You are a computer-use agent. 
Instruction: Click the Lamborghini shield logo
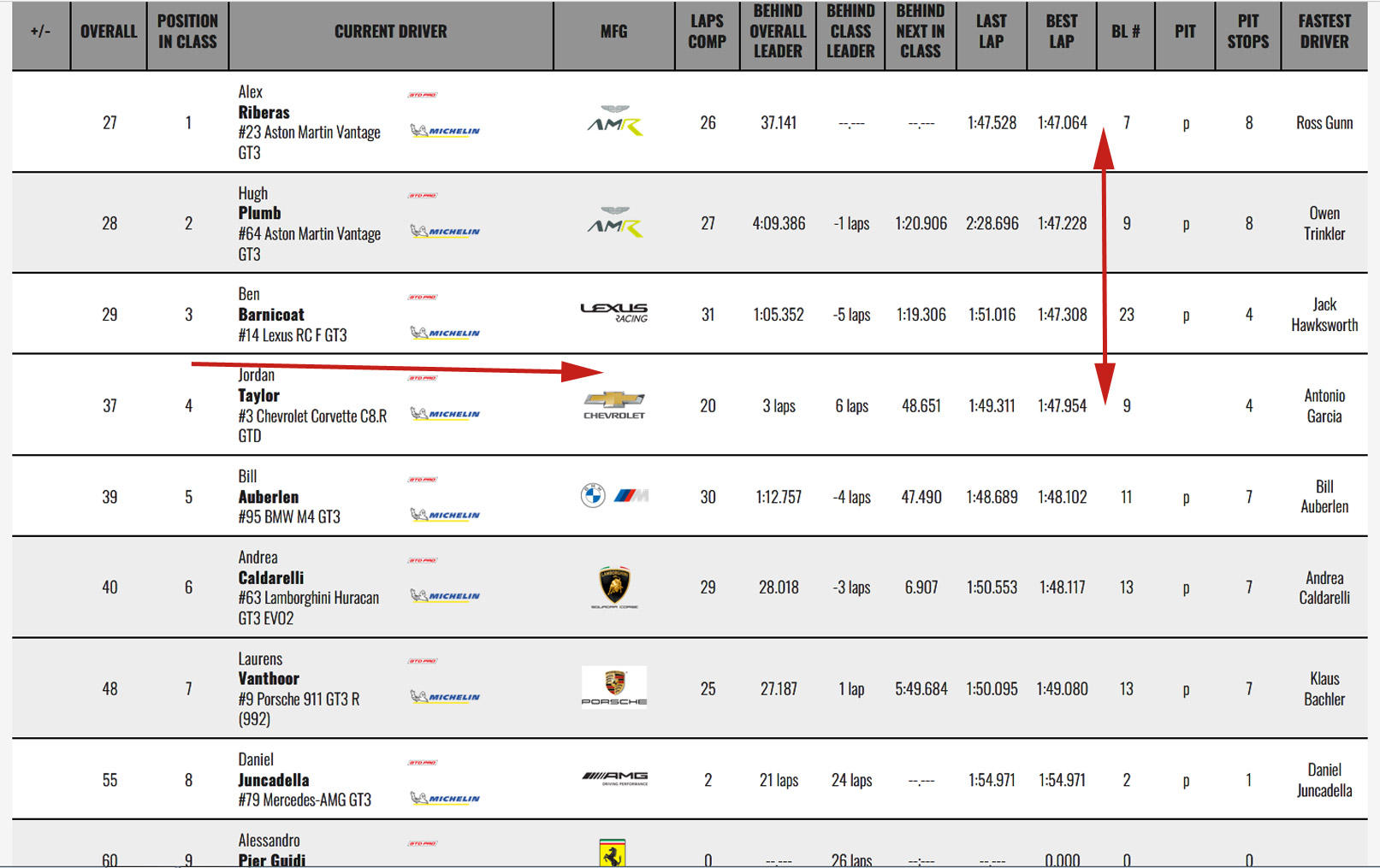(614, 587)
